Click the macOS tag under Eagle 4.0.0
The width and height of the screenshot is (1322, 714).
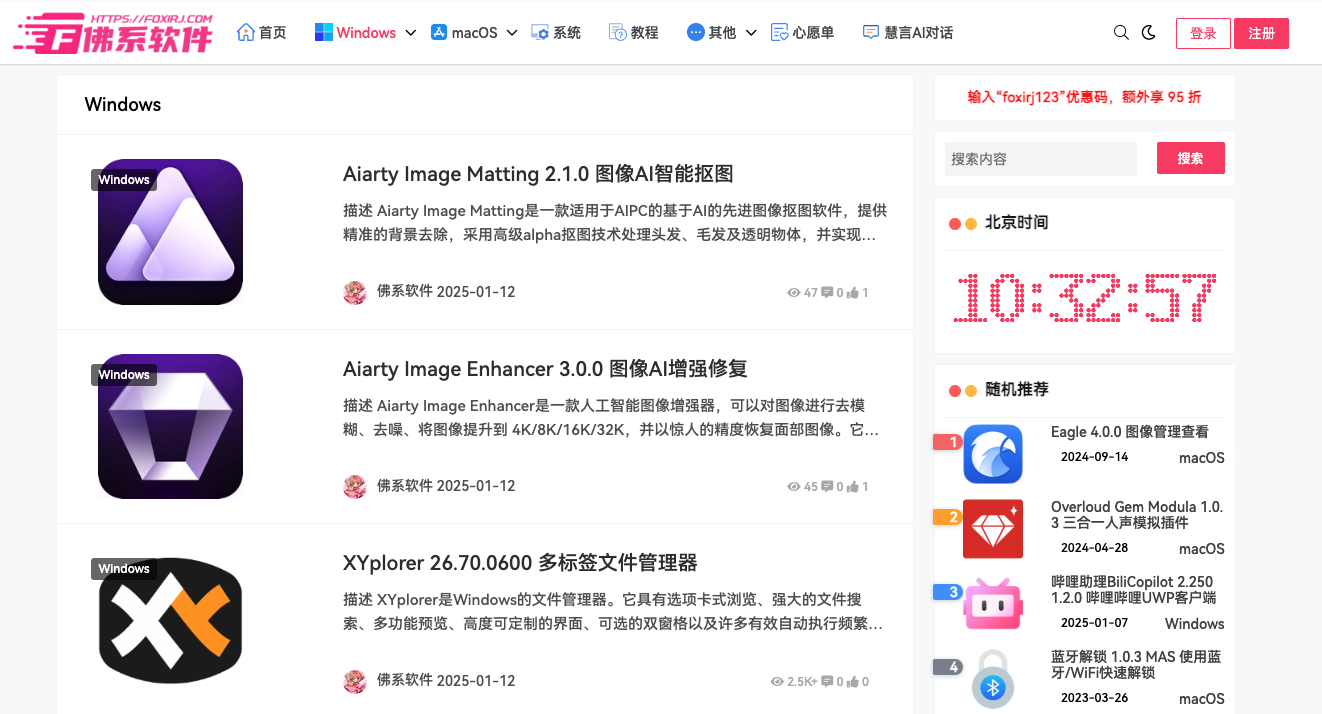(x=1202, y=458)
